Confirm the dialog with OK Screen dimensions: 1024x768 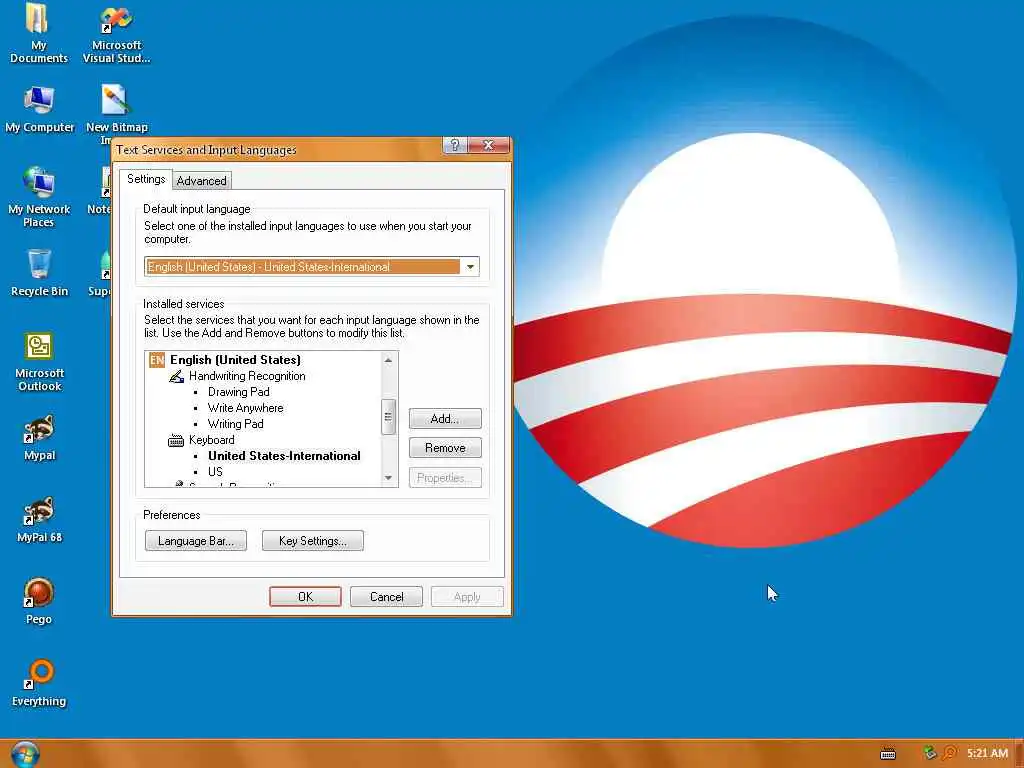[305, 597]
